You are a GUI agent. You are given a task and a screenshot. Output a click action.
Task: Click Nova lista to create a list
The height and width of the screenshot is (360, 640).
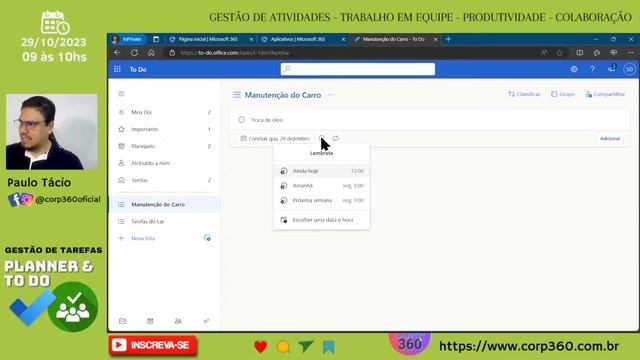point(143,238)
